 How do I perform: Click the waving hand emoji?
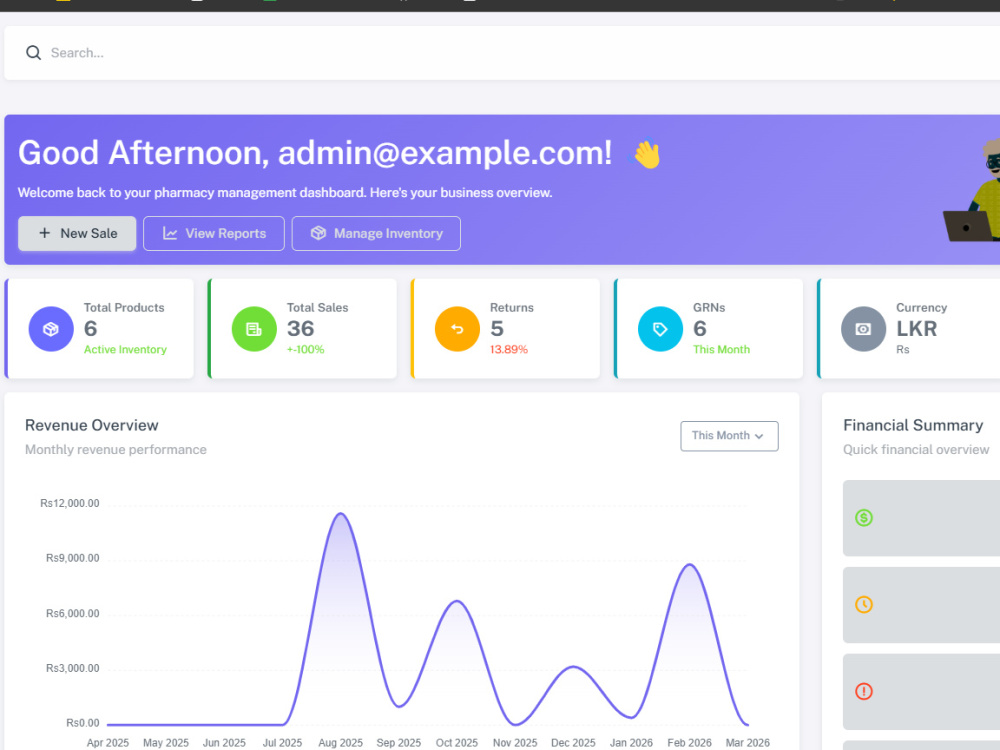646,154
